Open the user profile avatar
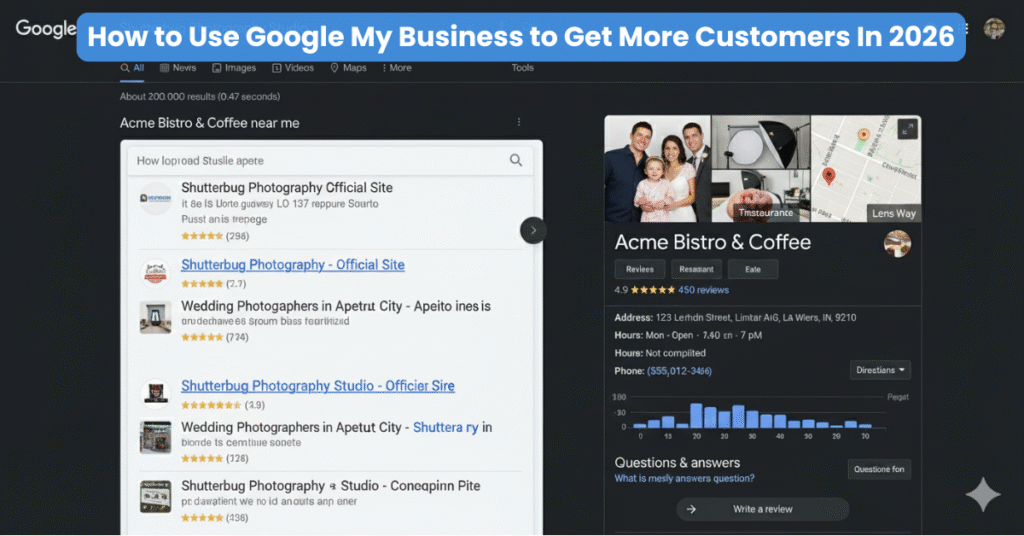This screenshot has height=536, width=1024. [994, 29]
